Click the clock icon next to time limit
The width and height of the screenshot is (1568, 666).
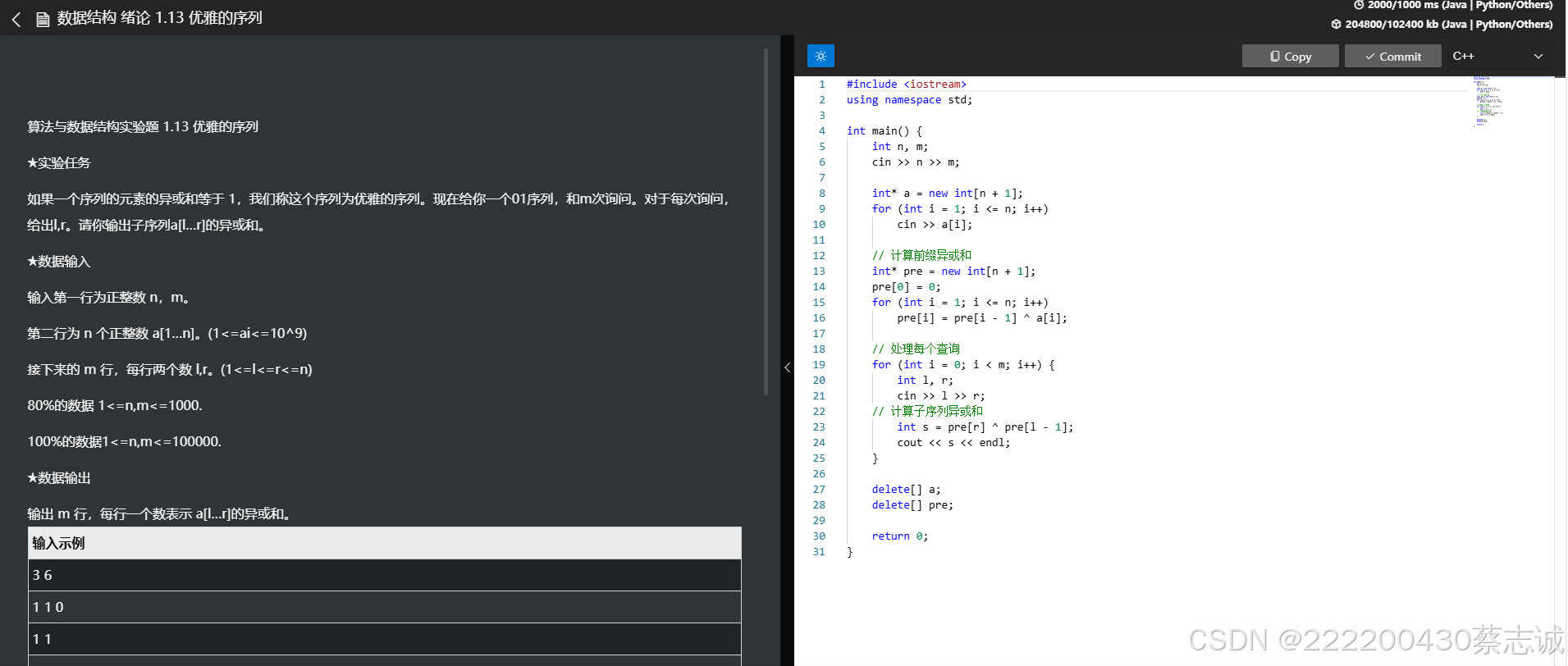pyautogui.click(x=1359, y=5)
